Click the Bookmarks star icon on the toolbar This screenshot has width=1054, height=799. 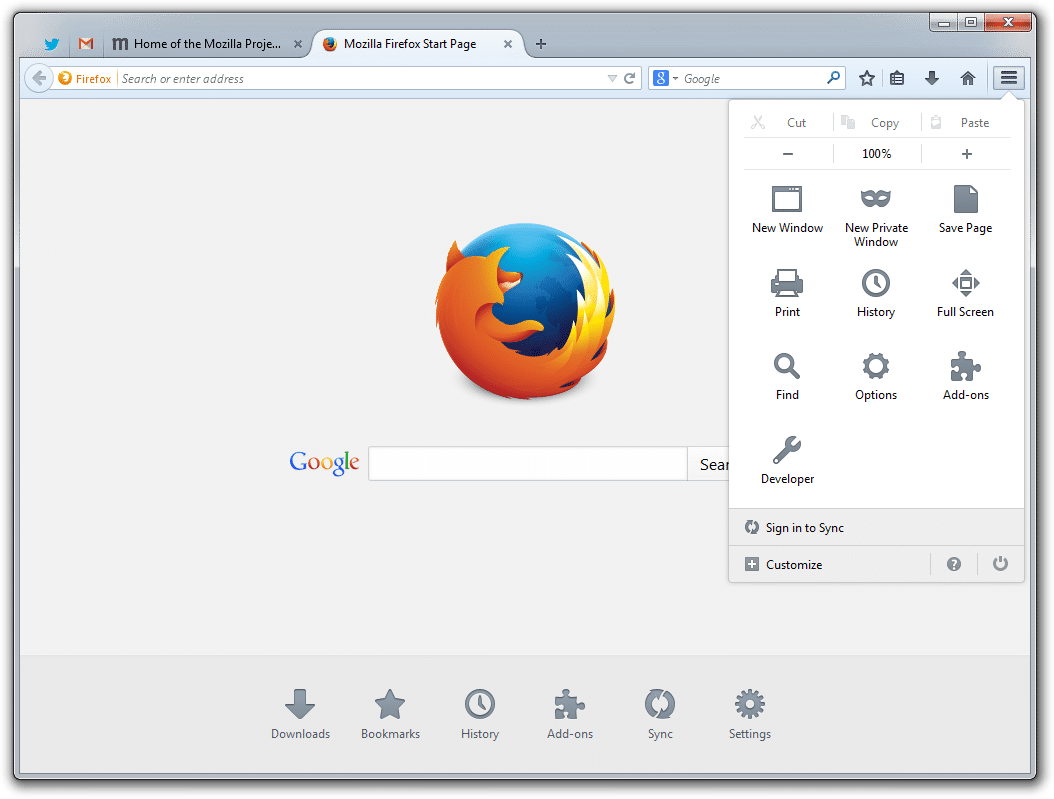866,78
